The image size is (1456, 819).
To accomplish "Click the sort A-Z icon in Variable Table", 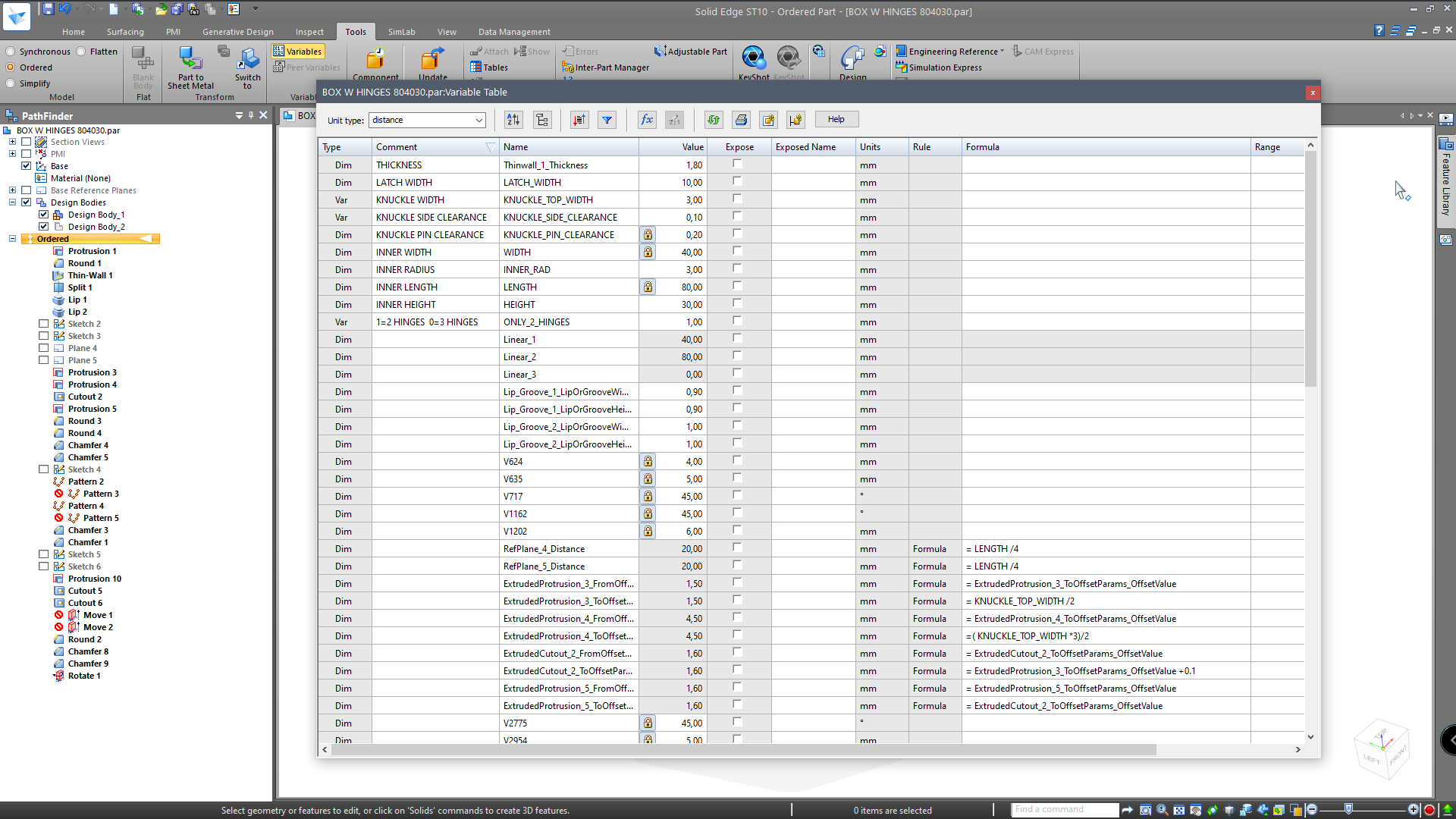I will [x=513, y=120].
